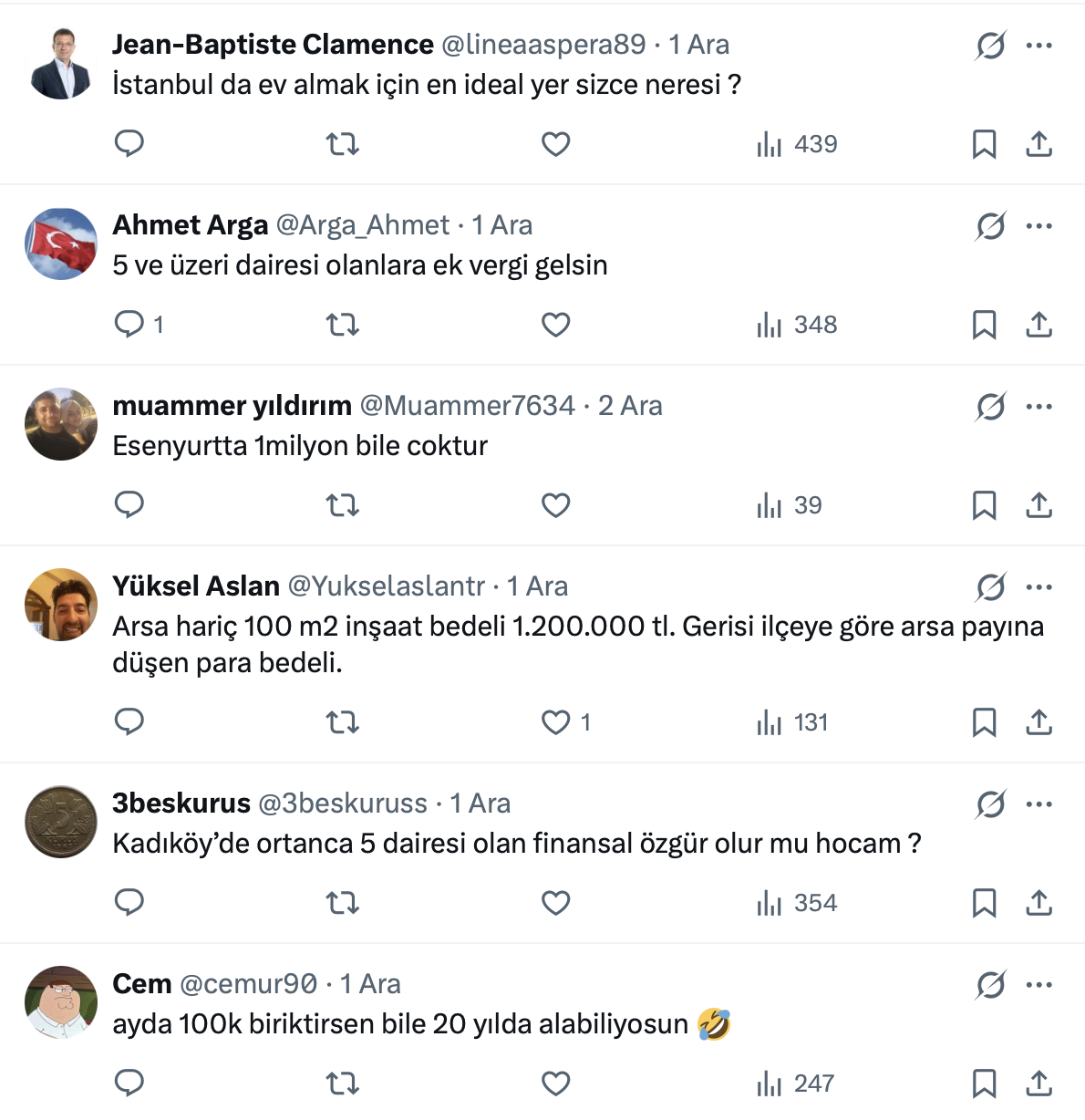The width and height of the screenshot is (1085, 1120).
Task: Expand options menu on Yüksel Aslan's tweet
Action: 1039,587
